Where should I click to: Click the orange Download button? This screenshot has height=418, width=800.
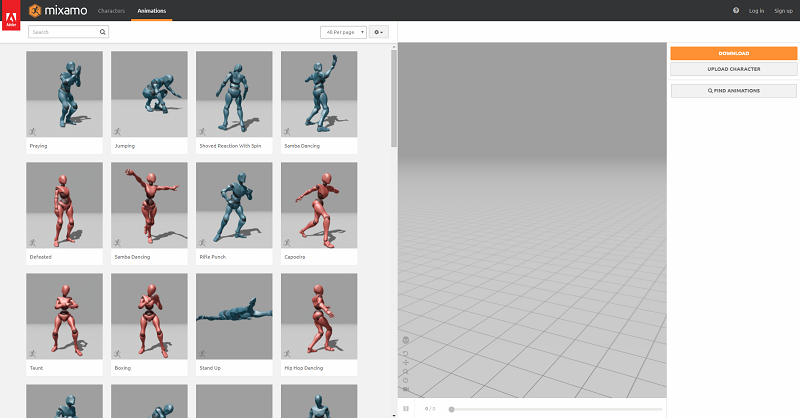click(x=734, y=53)
